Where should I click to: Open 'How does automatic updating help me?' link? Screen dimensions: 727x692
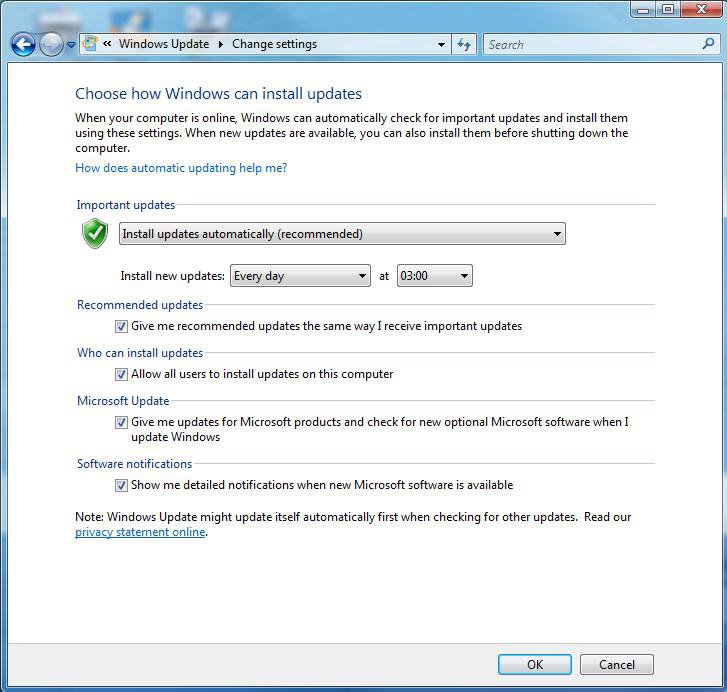click(x=181, y=168)
